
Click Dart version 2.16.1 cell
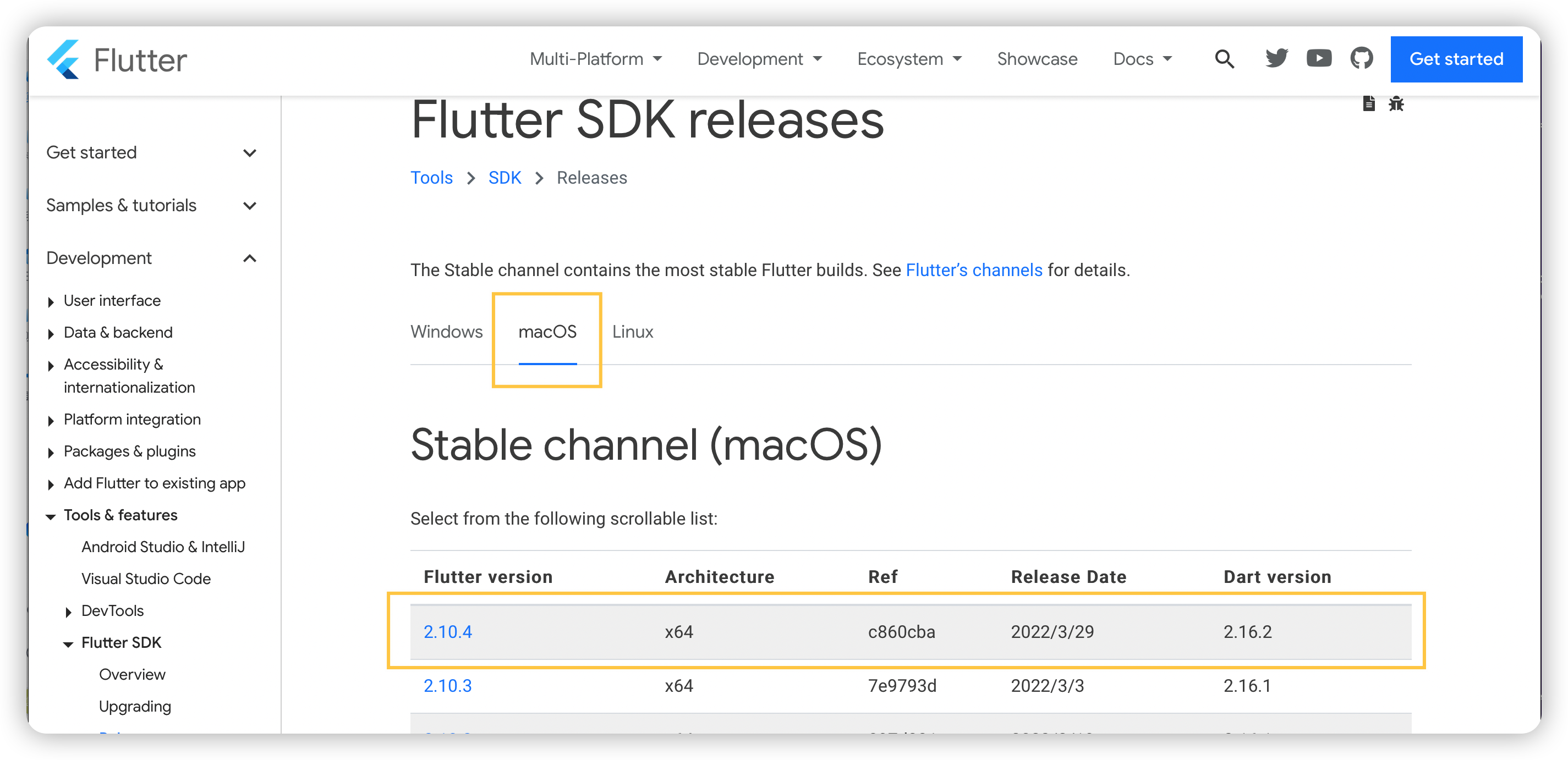[1247, 685]
